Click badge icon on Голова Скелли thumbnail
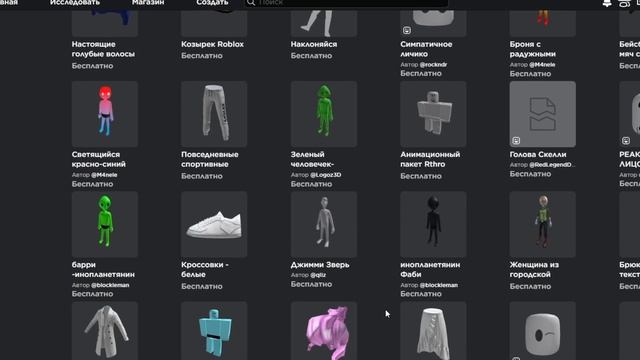Viewport: 640px width, 360px height. 516,140
